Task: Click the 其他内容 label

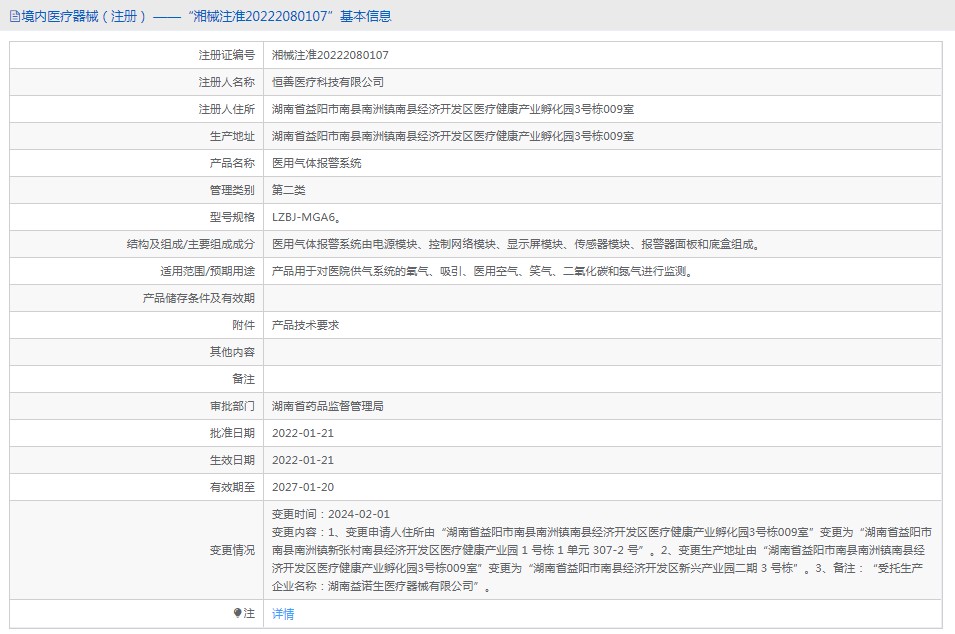Action: [232, 352]
